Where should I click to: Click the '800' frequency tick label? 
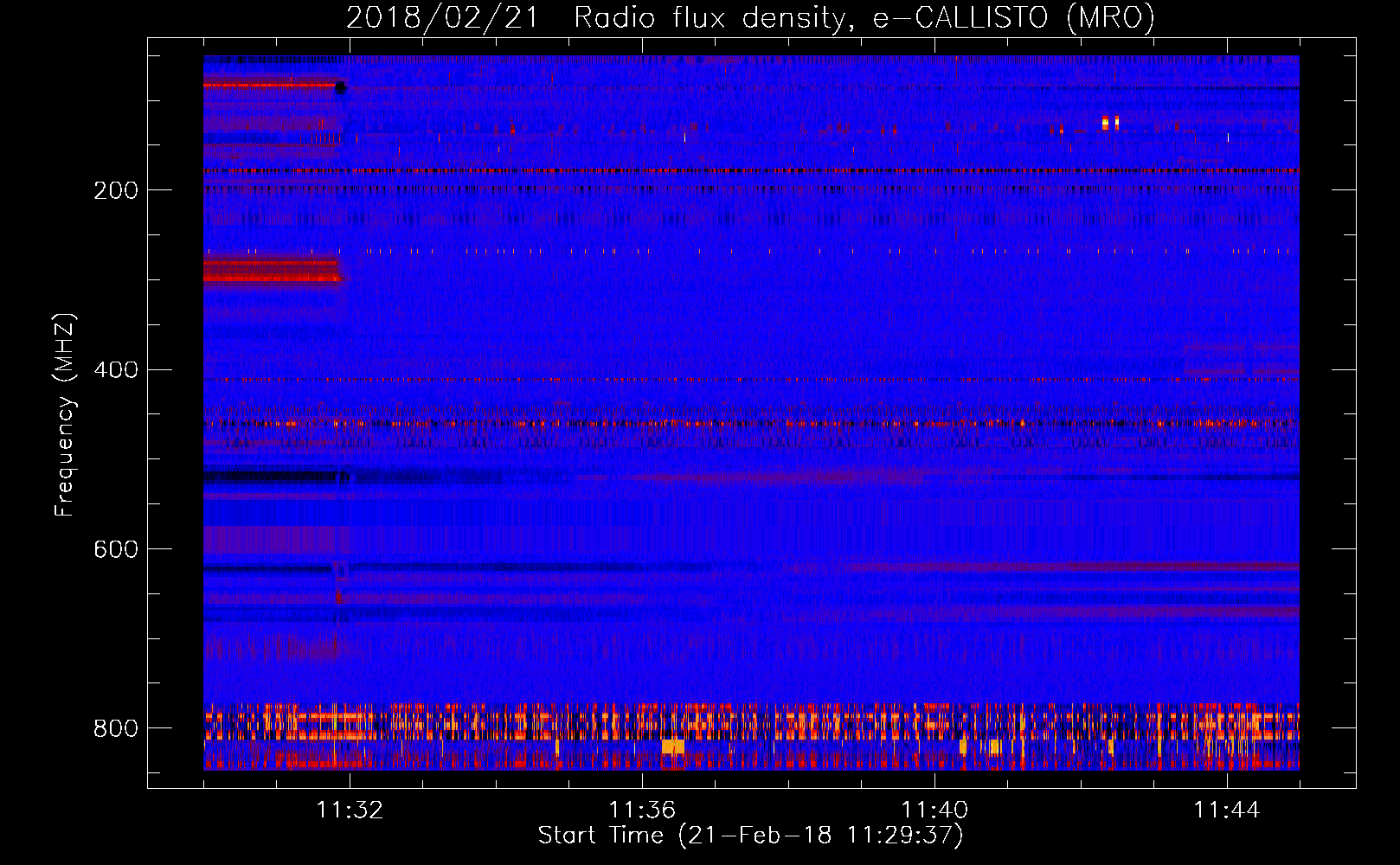tap(116, 728)
